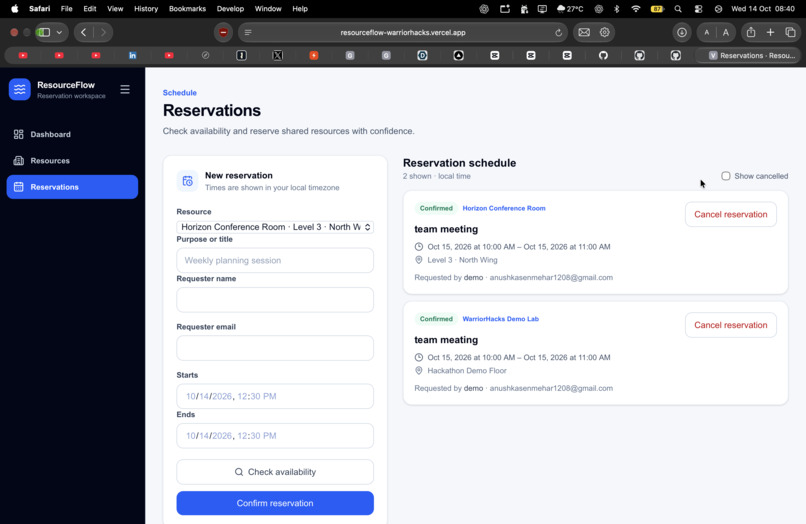Open Safari downloads icon
Screen dimensions: 806x524
pyautogui.click(x=682, y=32)
